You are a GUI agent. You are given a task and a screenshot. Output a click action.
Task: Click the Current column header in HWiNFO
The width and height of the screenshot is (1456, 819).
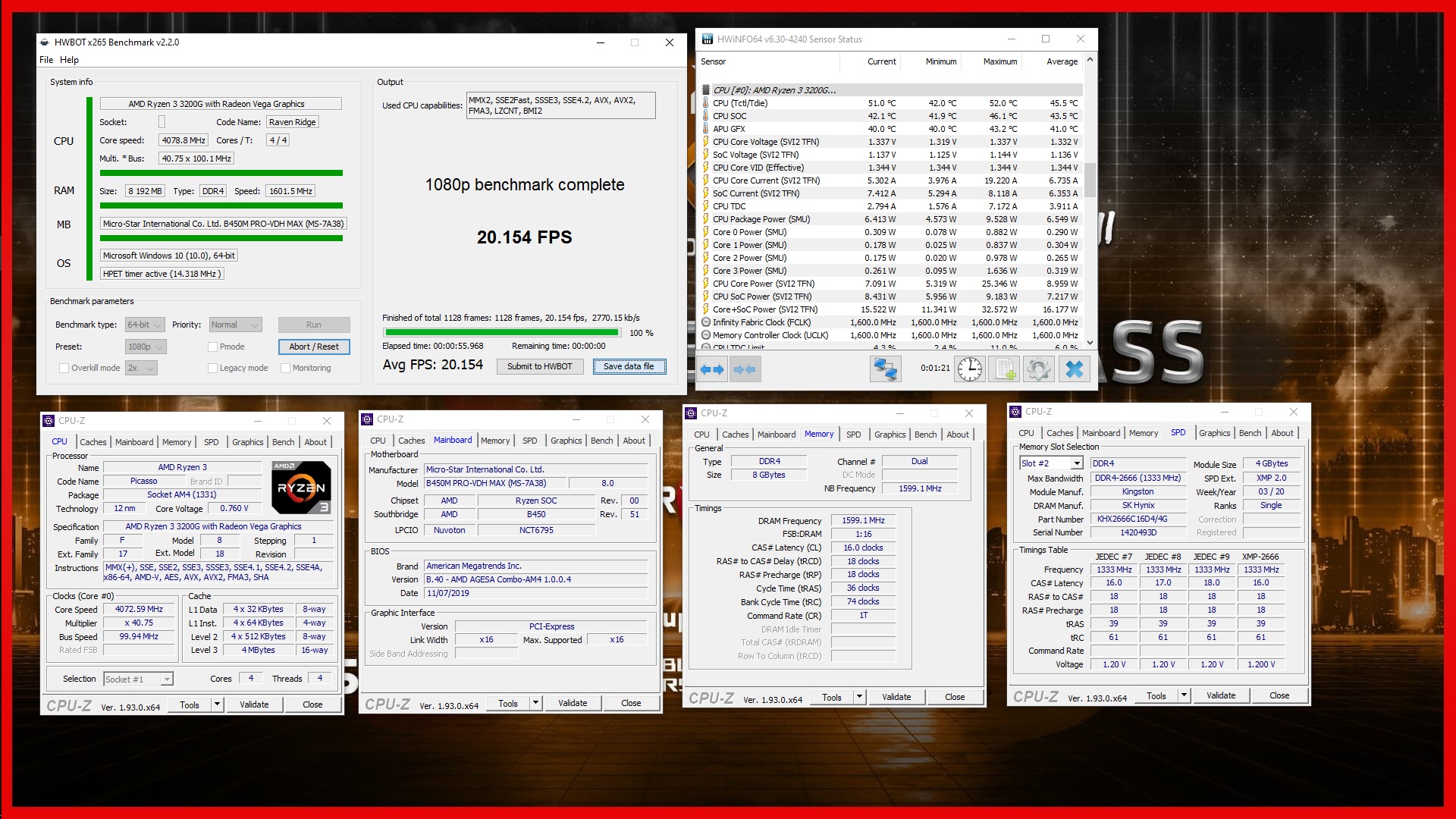coord(881,61)
